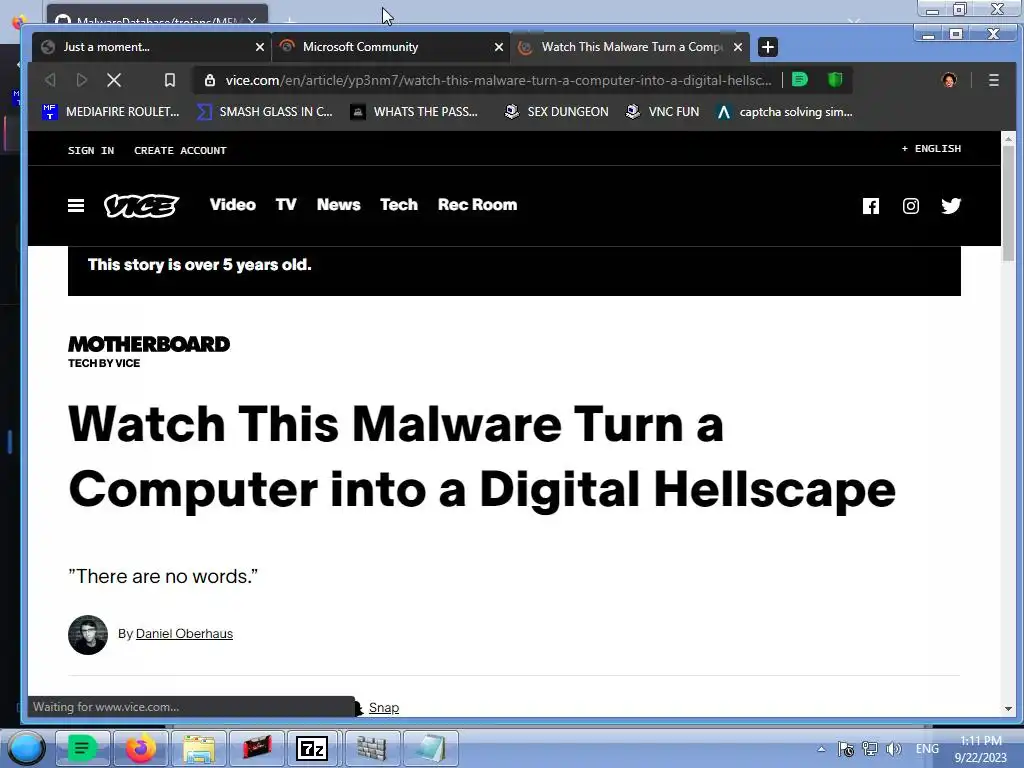Open the Tech section in VICE nav

[398, 204]
